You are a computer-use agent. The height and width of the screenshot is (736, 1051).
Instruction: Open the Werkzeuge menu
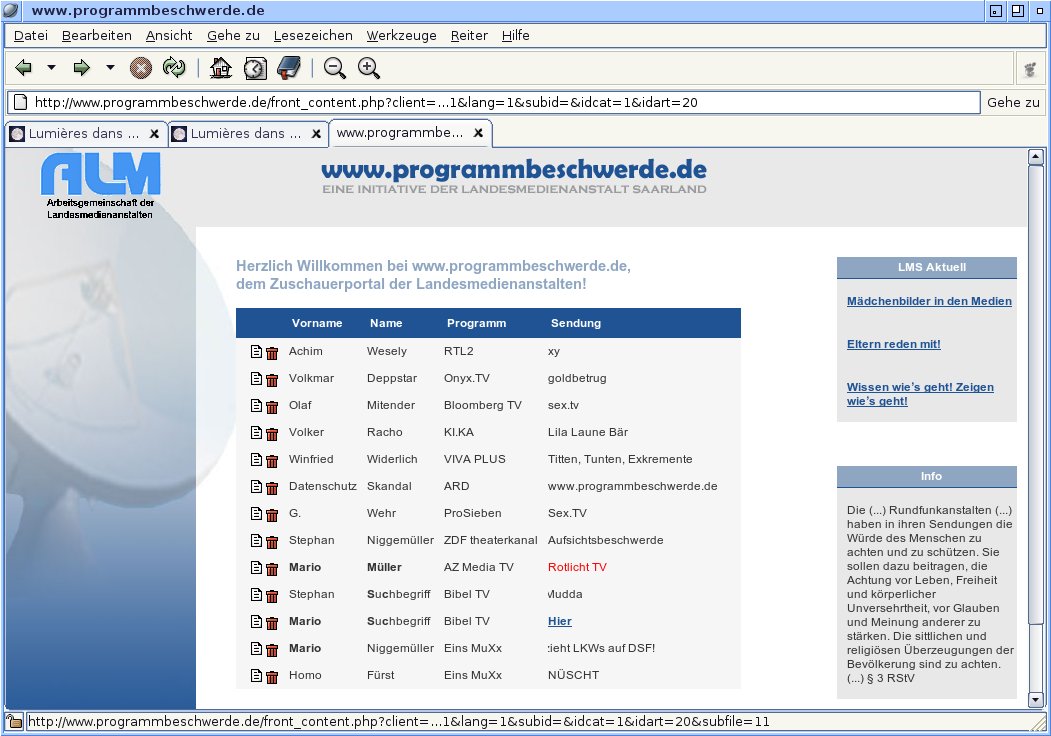tap(401, 36)
